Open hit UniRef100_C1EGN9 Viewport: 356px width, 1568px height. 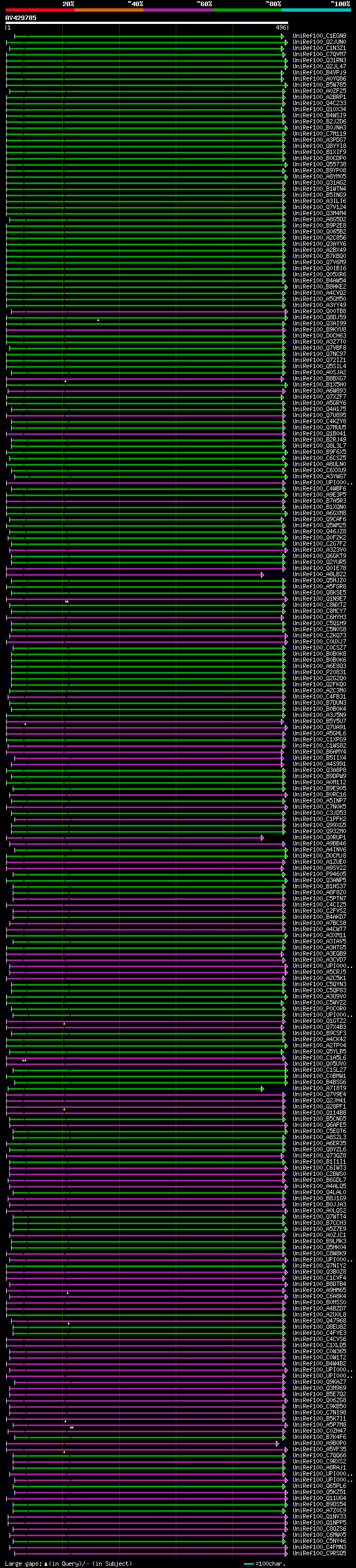pos(319,36)
